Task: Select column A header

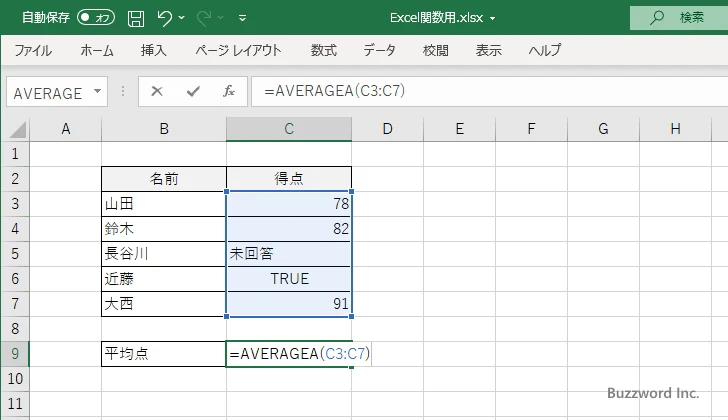Action: (x=66, y=129)
